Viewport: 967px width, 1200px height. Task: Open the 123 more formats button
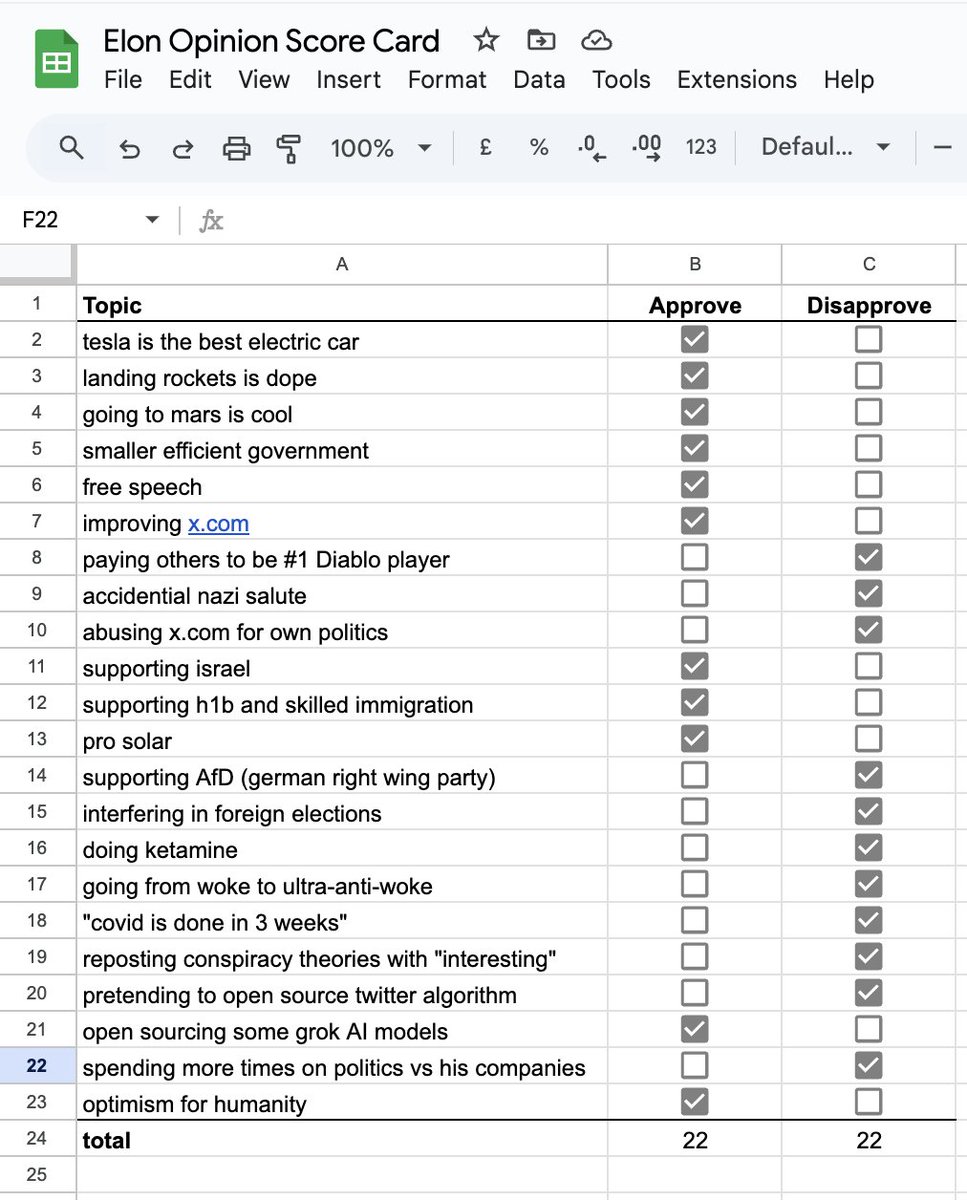click(701, 148)
